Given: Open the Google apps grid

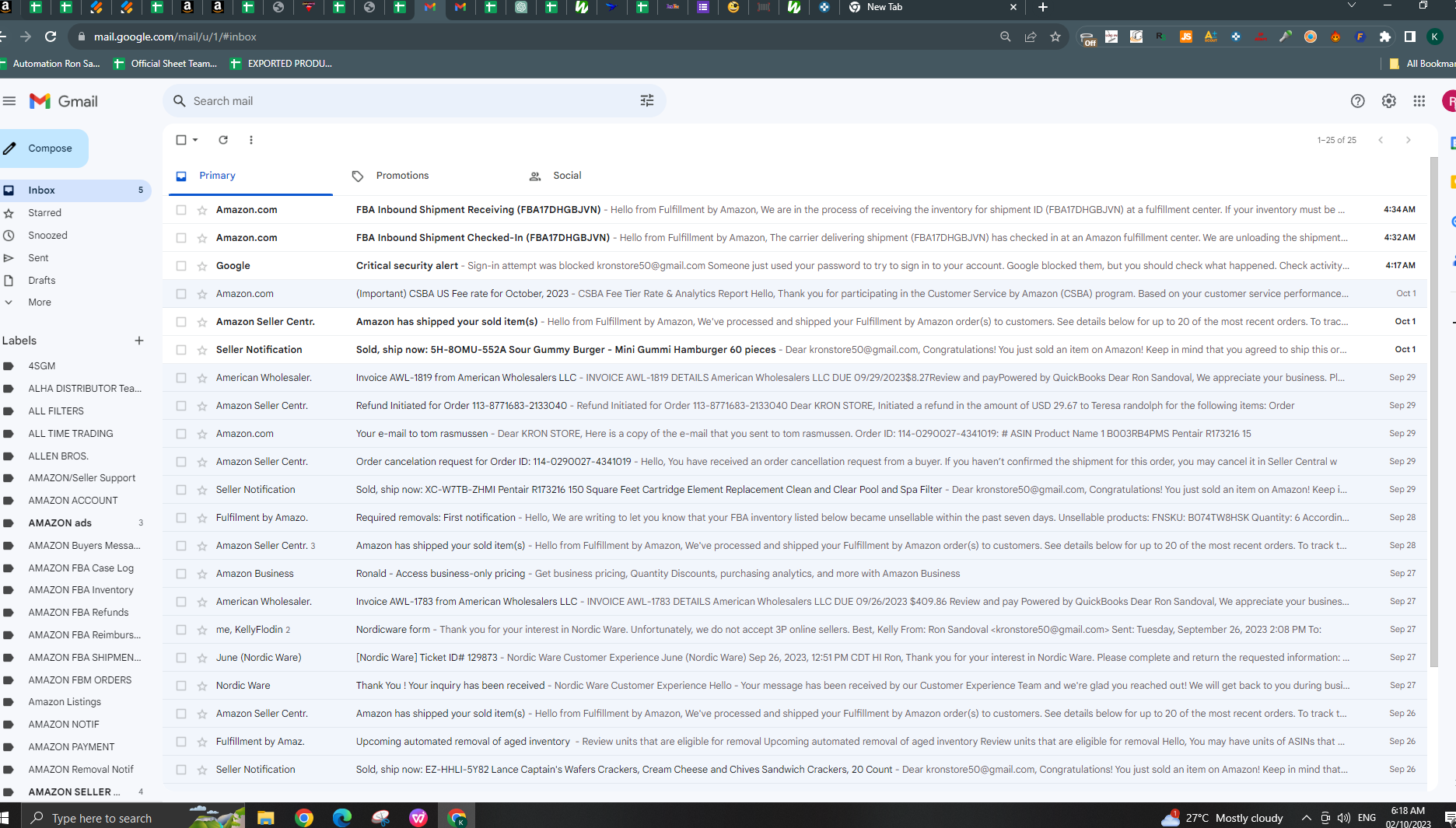Looking at the screenshot, I should tap(1419, 101).
